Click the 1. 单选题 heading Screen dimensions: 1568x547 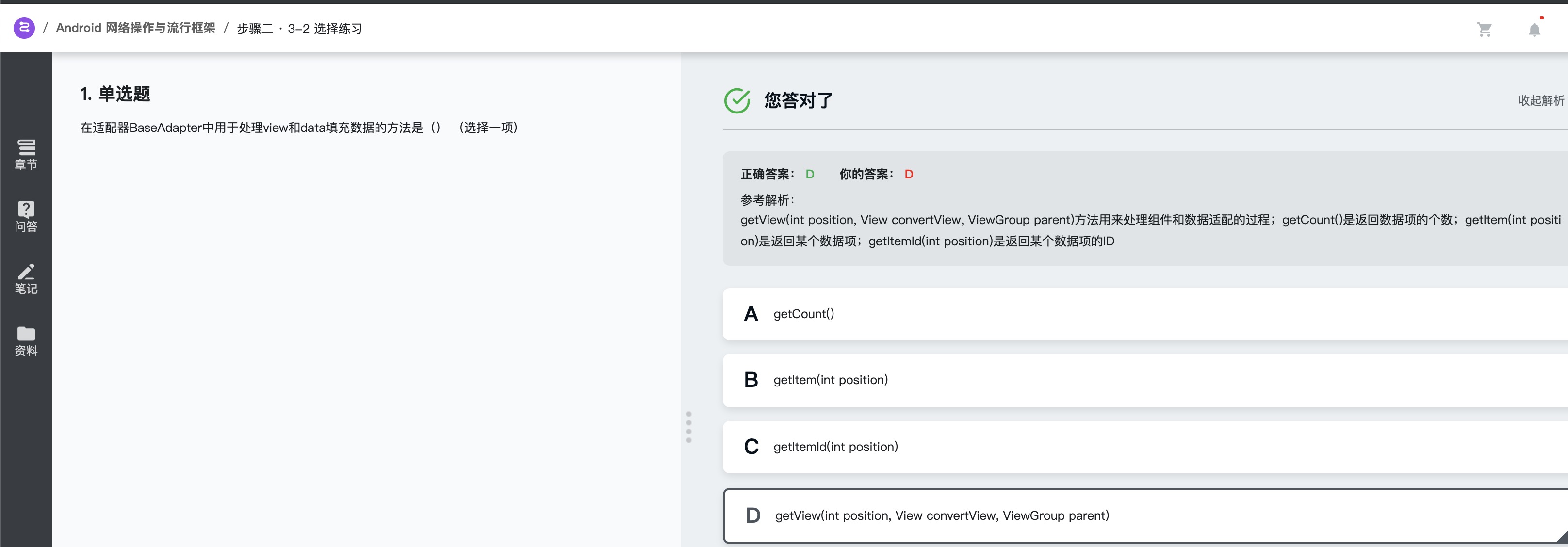(x=115, y=94)
